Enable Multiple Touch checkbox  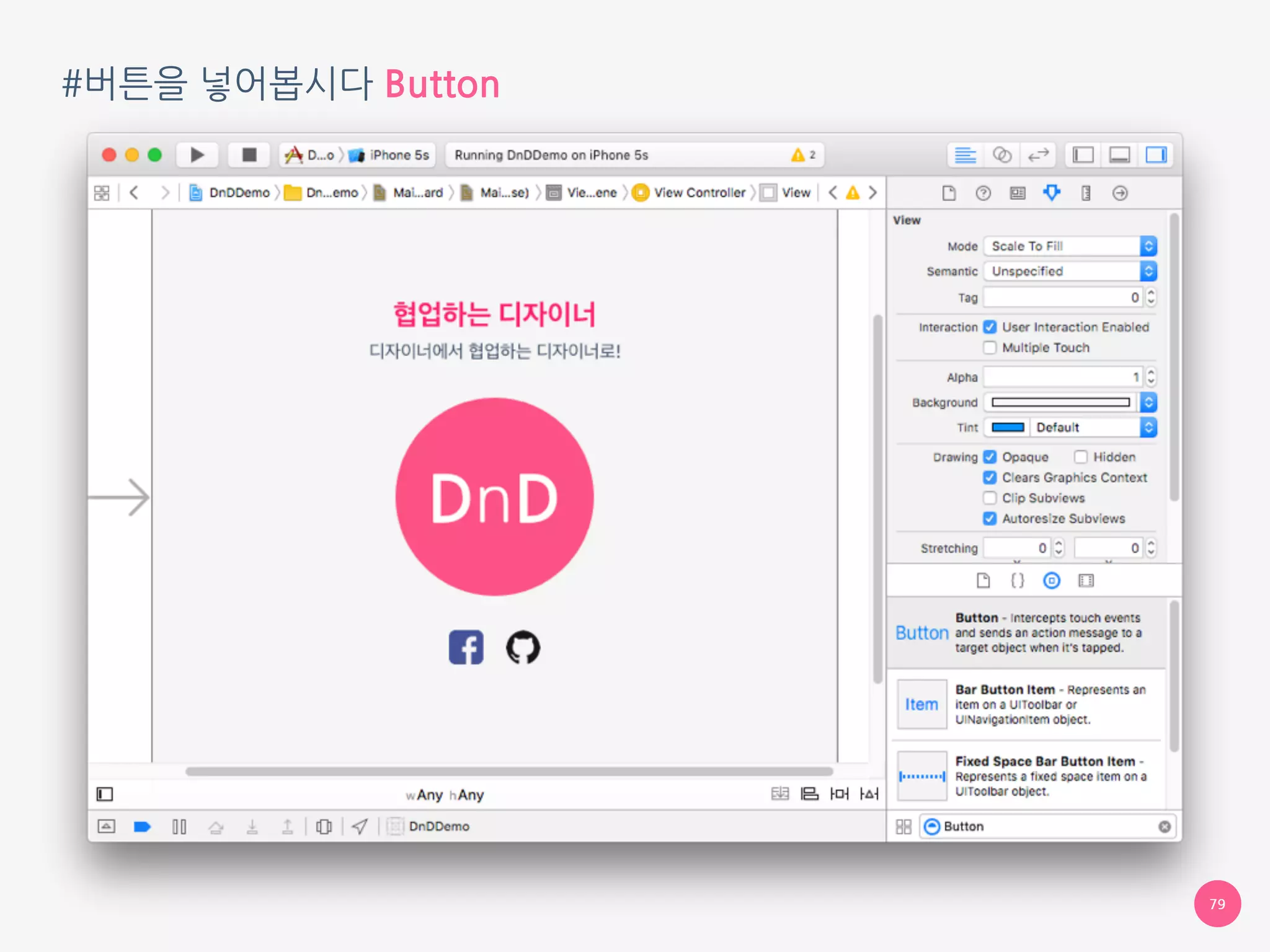990,348
